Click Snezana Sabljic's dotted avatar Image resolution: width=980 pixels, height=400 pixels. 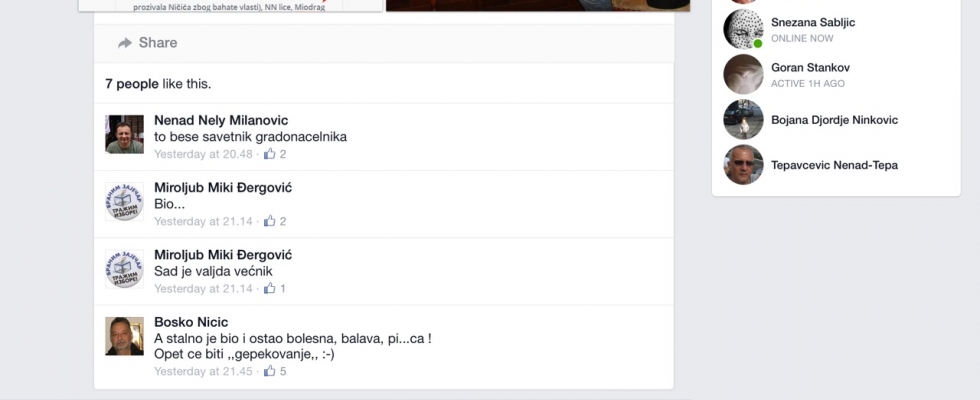tap(743, 29)
